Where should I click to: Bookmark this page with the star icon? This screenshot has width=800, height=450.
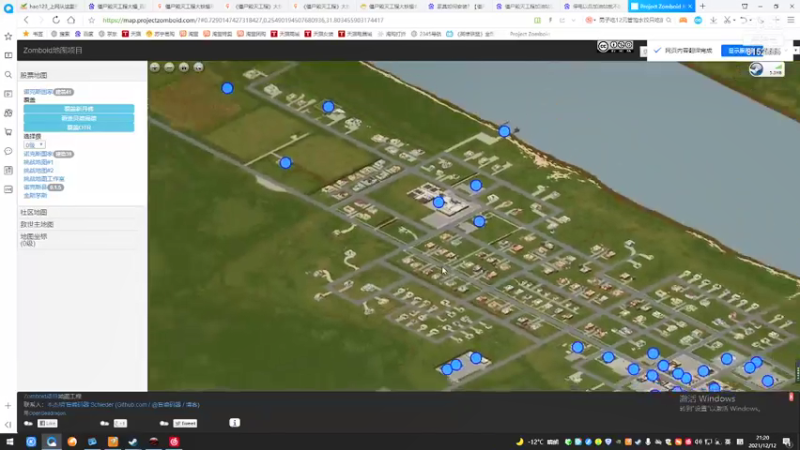point(91,20)
